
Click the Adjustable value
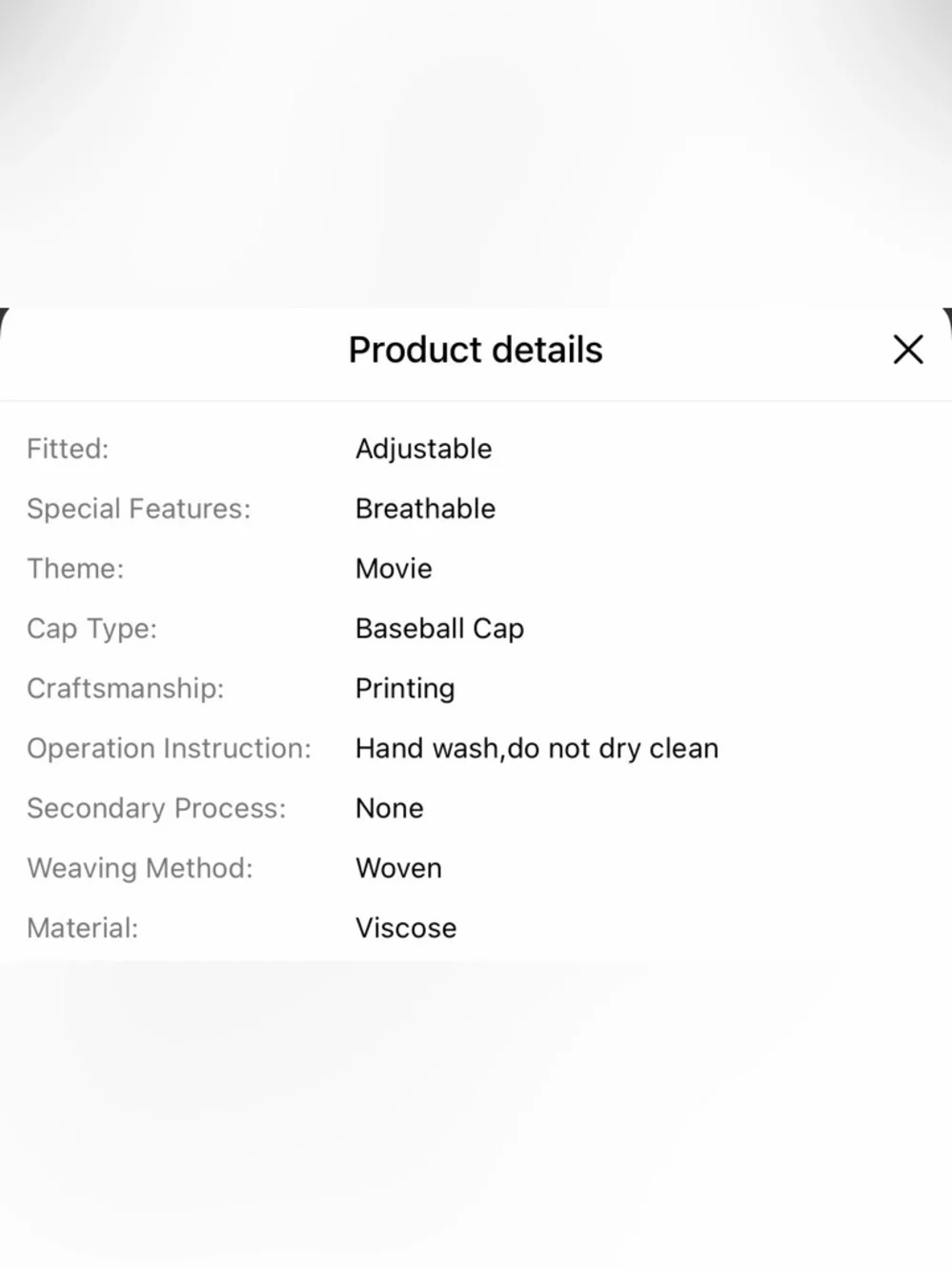(x=423, y=449)
